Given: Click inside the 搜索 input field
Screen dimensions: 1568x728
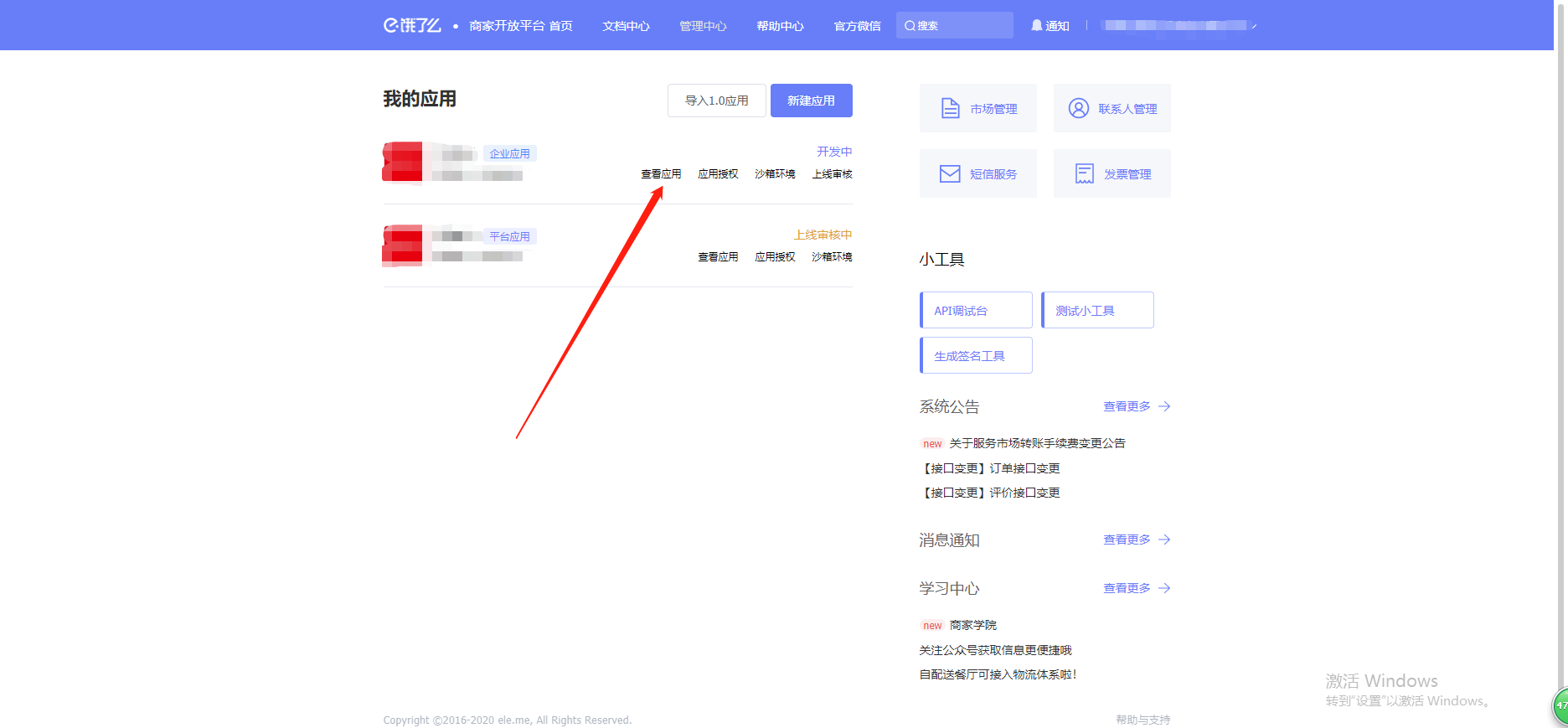Looking at the screenshot, I should click(963, 26).
